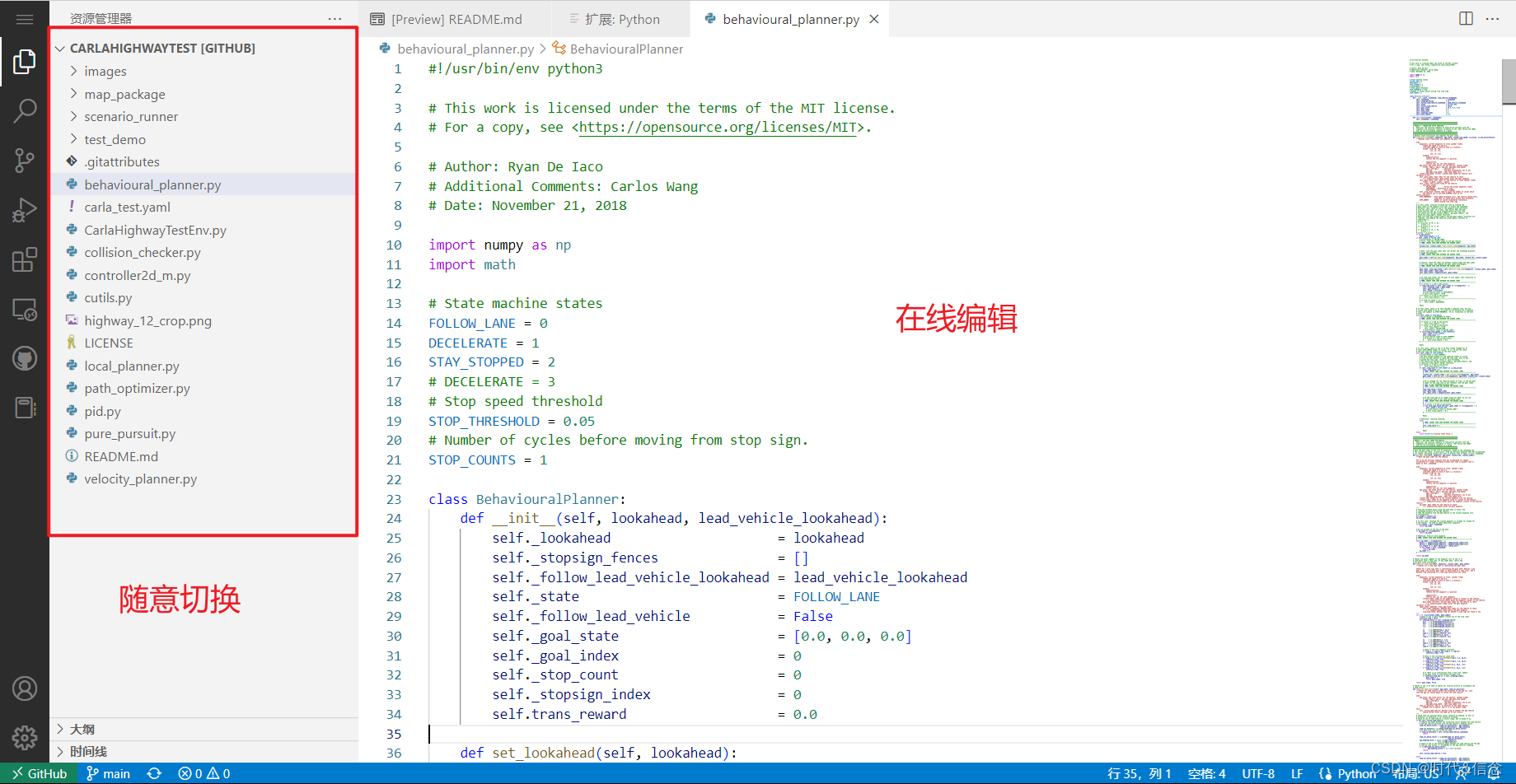Open the Source Control view
The width and height of the screenshot is (1516, 784).
click(25, 161)
